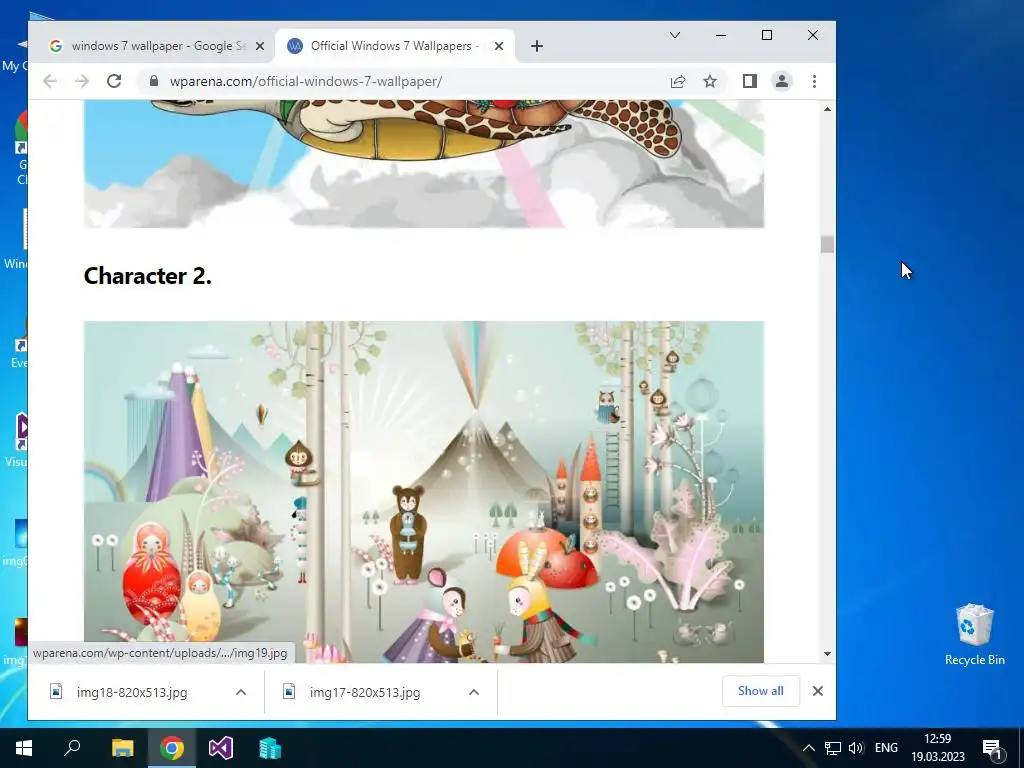The width and height of the screenshot is (1024, 768).
Task: Click the vertical scrollbar thumb
Action: pyautogui.click(x=827, y=244)
